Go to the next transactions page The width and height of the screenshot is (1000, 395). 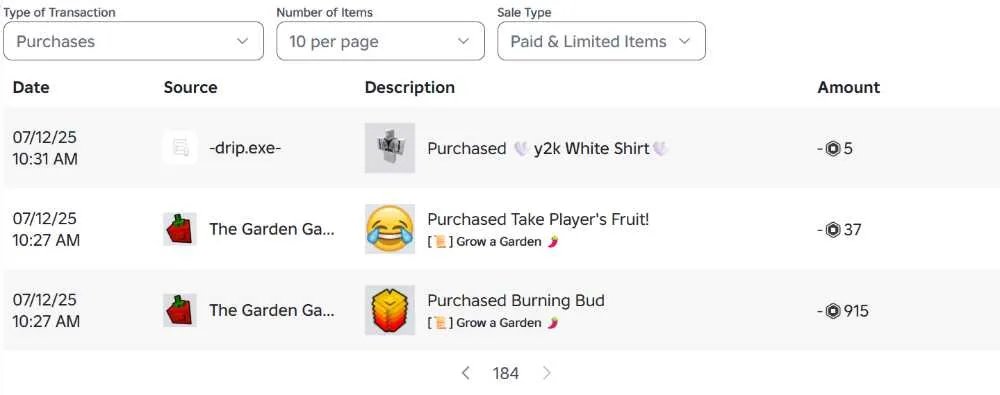547,373
